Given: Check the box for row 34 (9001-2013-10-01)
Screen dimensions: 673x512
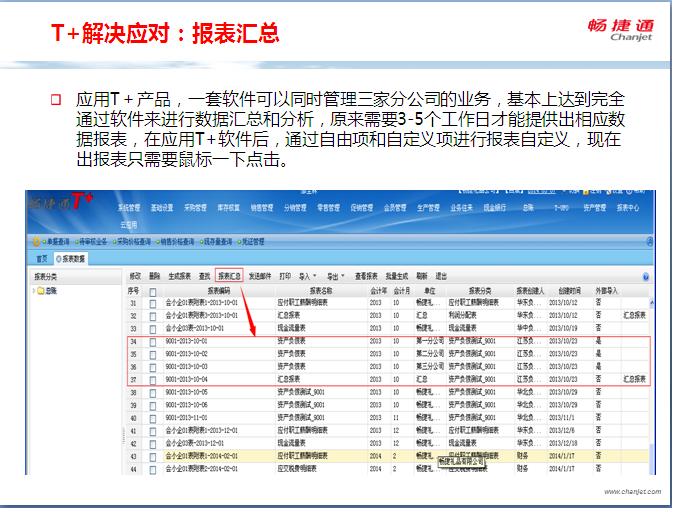Looking at the screenshot, I should [x=152, y=342].
